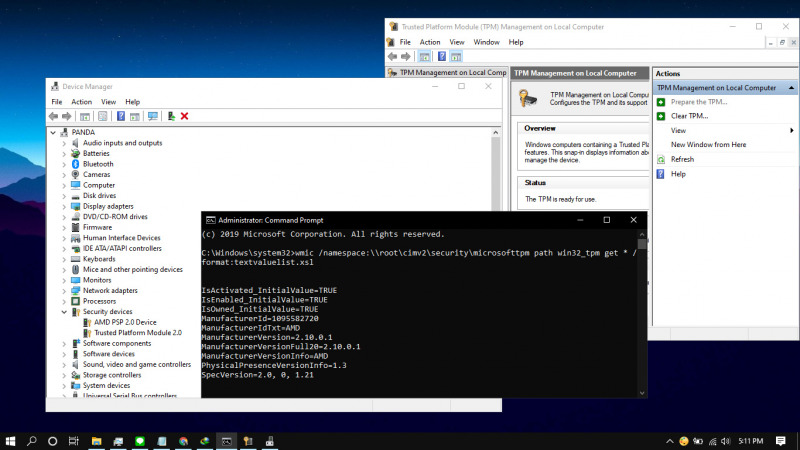Select Human Interface Devices row
The width and height of the screenshot is (800, 450).
[121, 238]
